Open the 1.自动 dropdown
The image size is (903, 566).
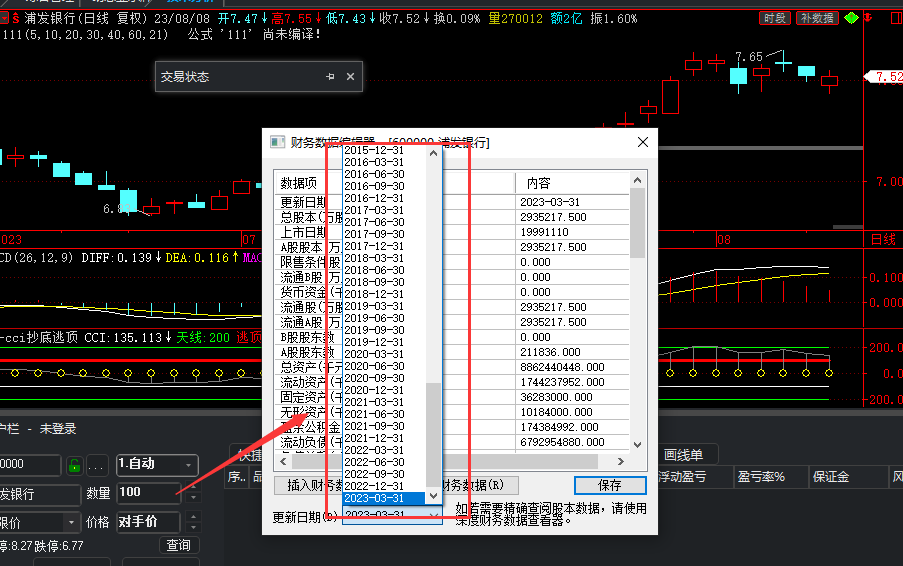188,465
